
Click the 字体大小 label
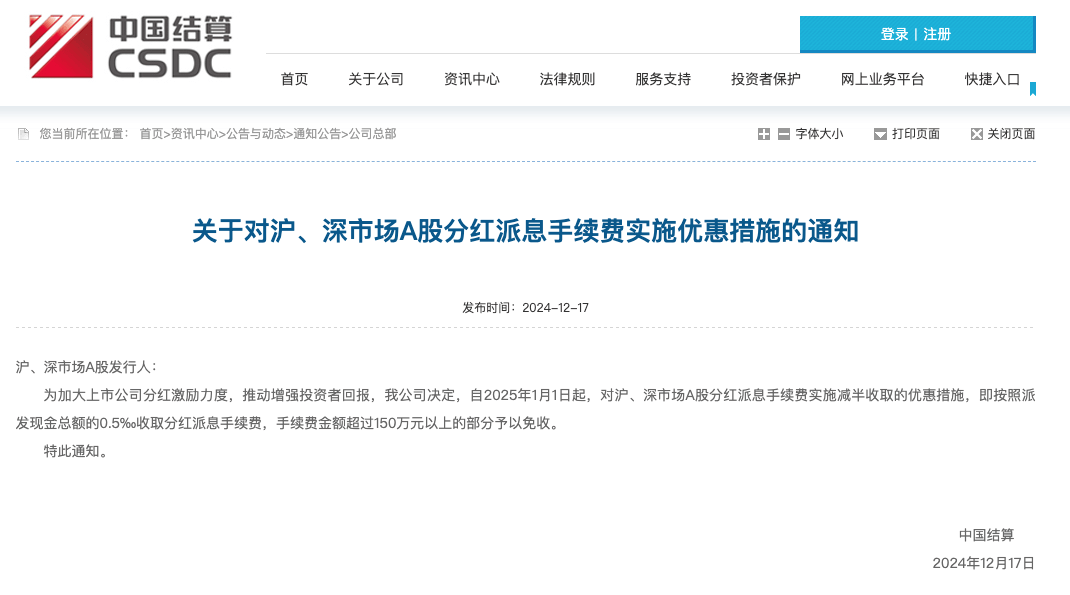(820, 134)
